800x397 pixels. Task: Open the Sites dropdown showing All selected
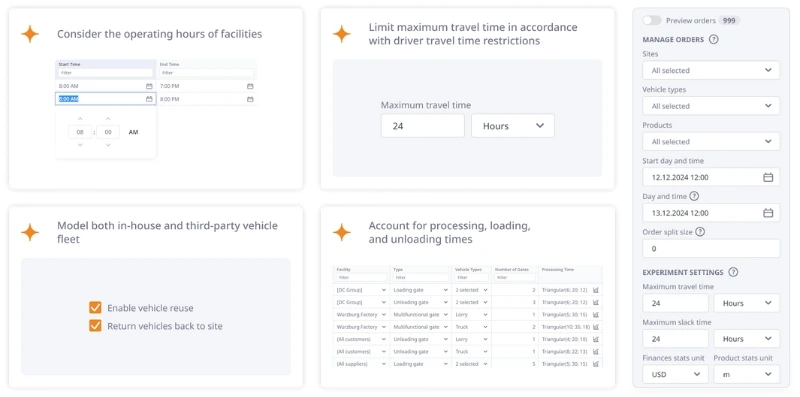click(711, 70)
